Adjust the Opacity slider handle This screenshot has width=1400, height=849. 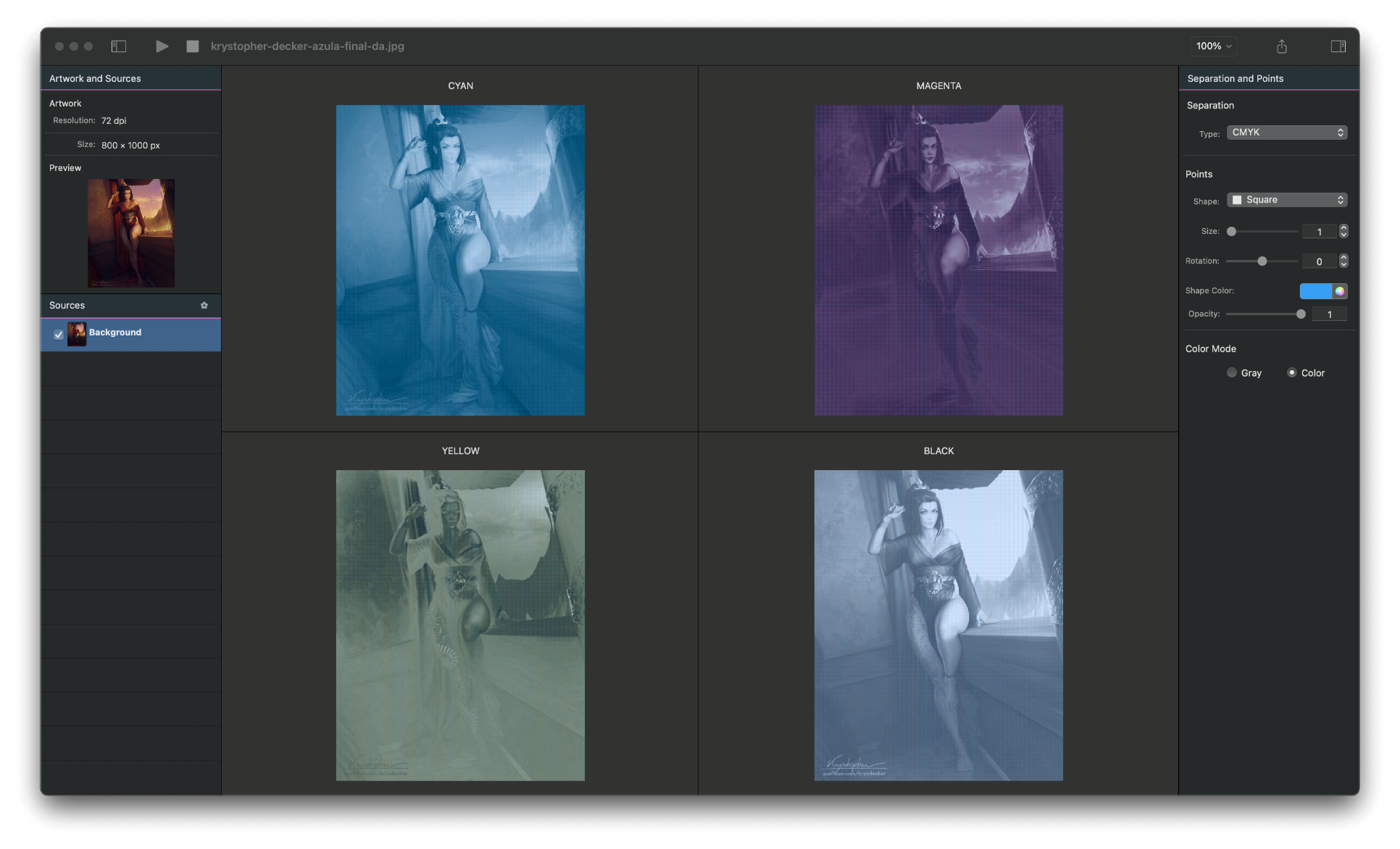[x=1301, y=314]
